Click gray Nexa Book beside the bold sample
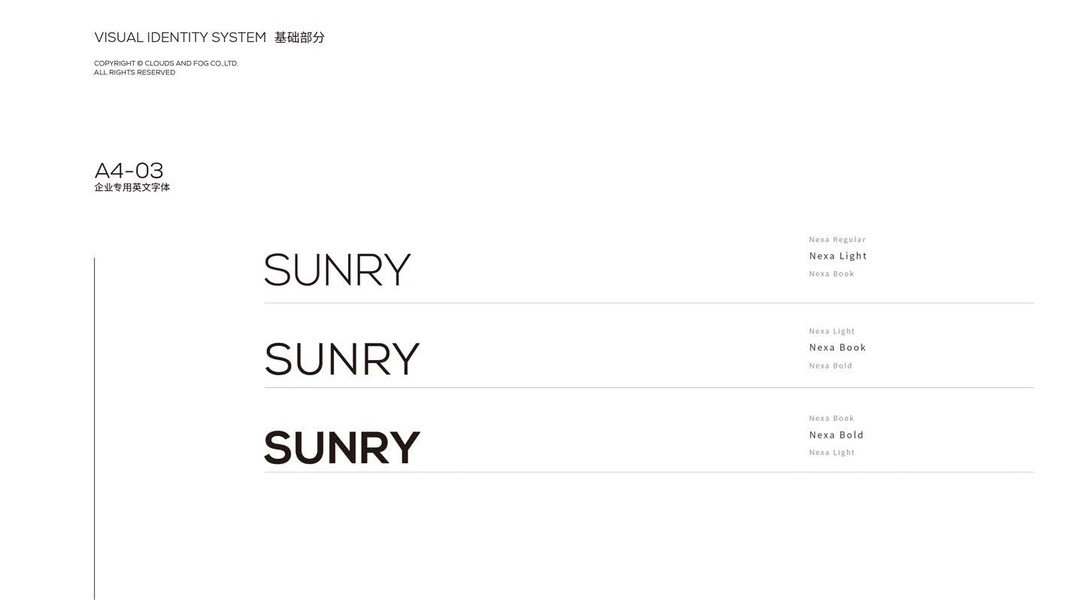The width and height of the screenshot is (1066, 600). pyautogui.click(x=831, y=419)
